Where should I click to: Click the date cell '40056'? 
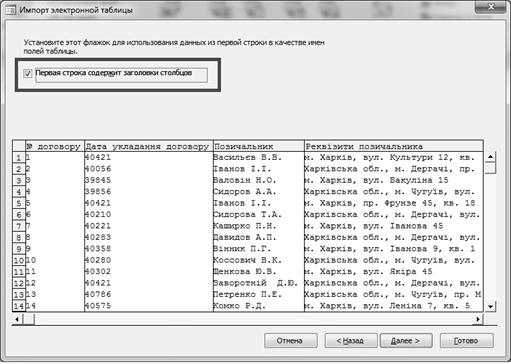pyautogui.click(x=149, y=169)
